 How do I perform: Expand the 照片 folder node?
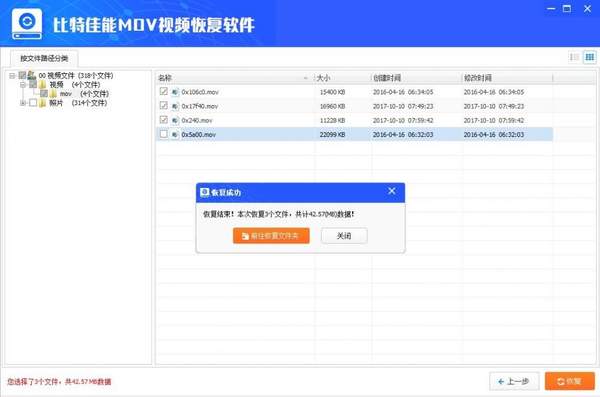click(23, 103)
